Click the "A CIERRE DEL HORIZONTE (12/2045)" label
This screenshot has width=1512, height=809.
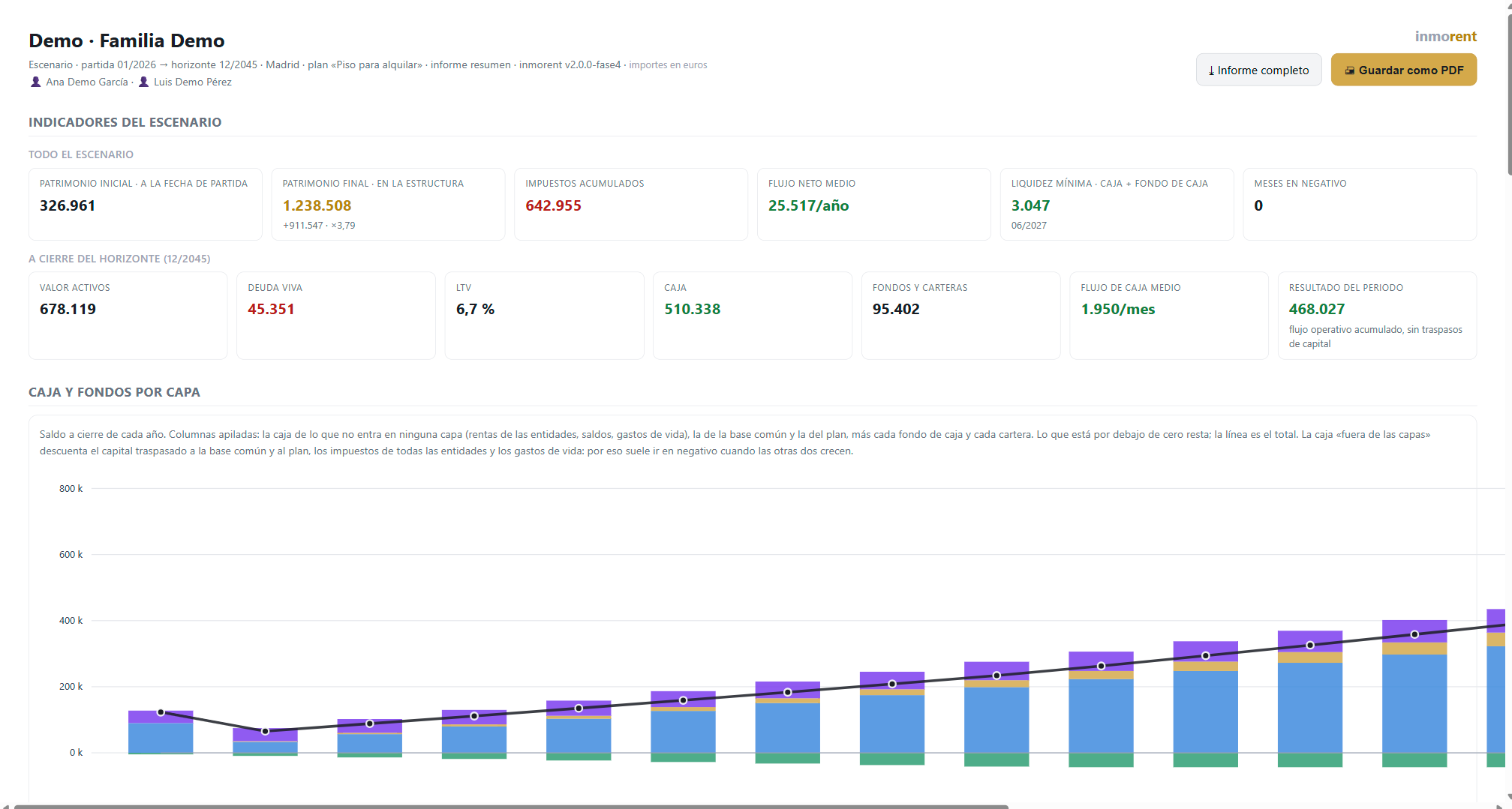(120, 259)
